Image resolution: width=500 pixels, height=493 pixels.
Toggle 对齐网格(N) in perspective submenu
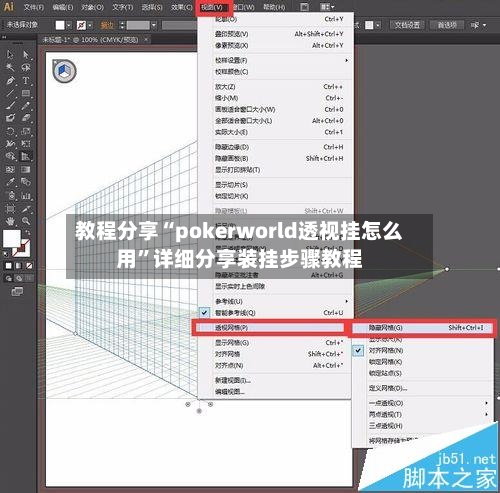tap(423, 350)
